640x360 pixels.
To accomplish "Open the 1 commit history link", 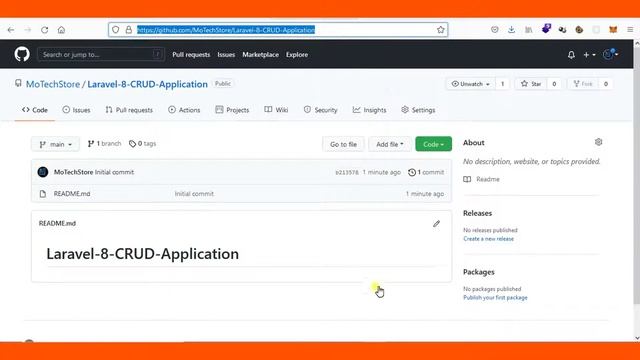I will (x=426, y=172).
